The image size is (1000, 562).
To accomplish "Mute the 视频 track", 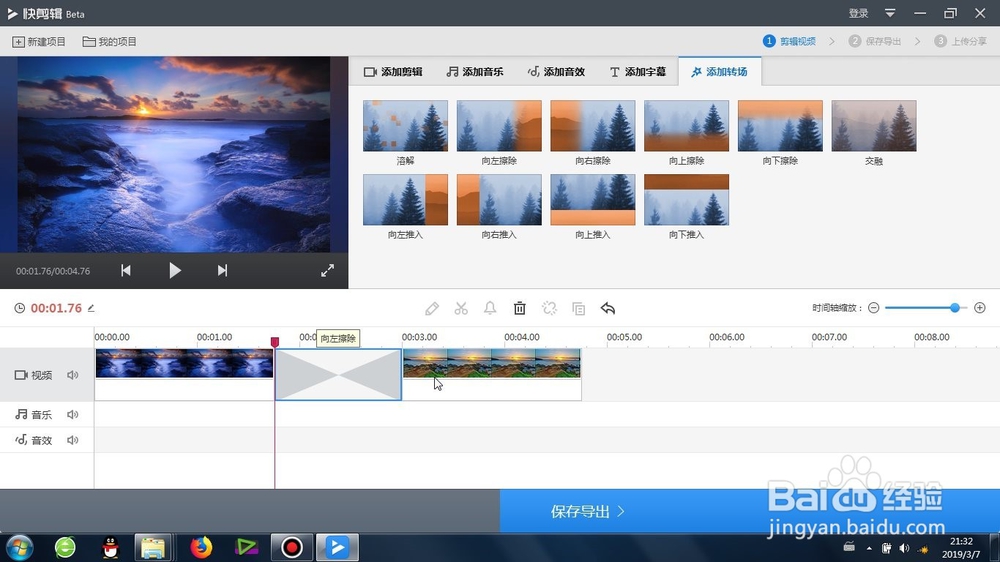I will pyautogui.click(x=73, y=375).
